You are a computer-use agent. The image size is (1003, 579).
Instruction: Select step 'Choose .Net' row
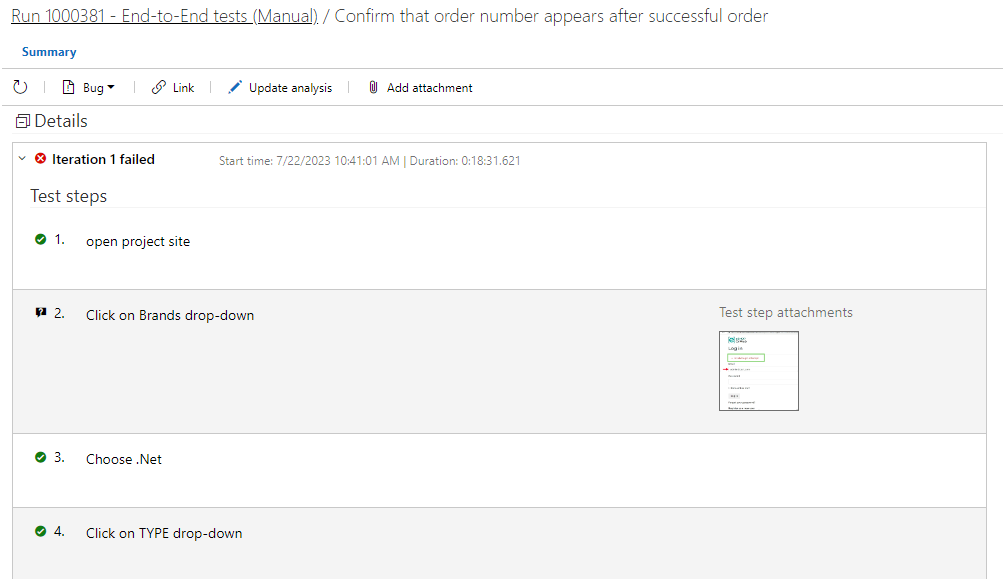pyautogui.click(x=500, y=471)
